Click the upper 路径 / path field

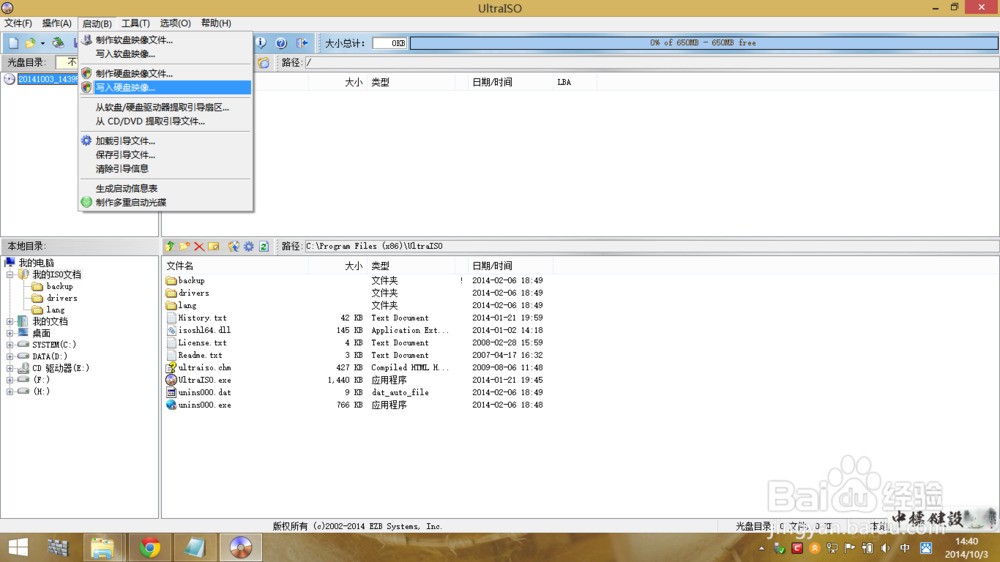point(651,63)
